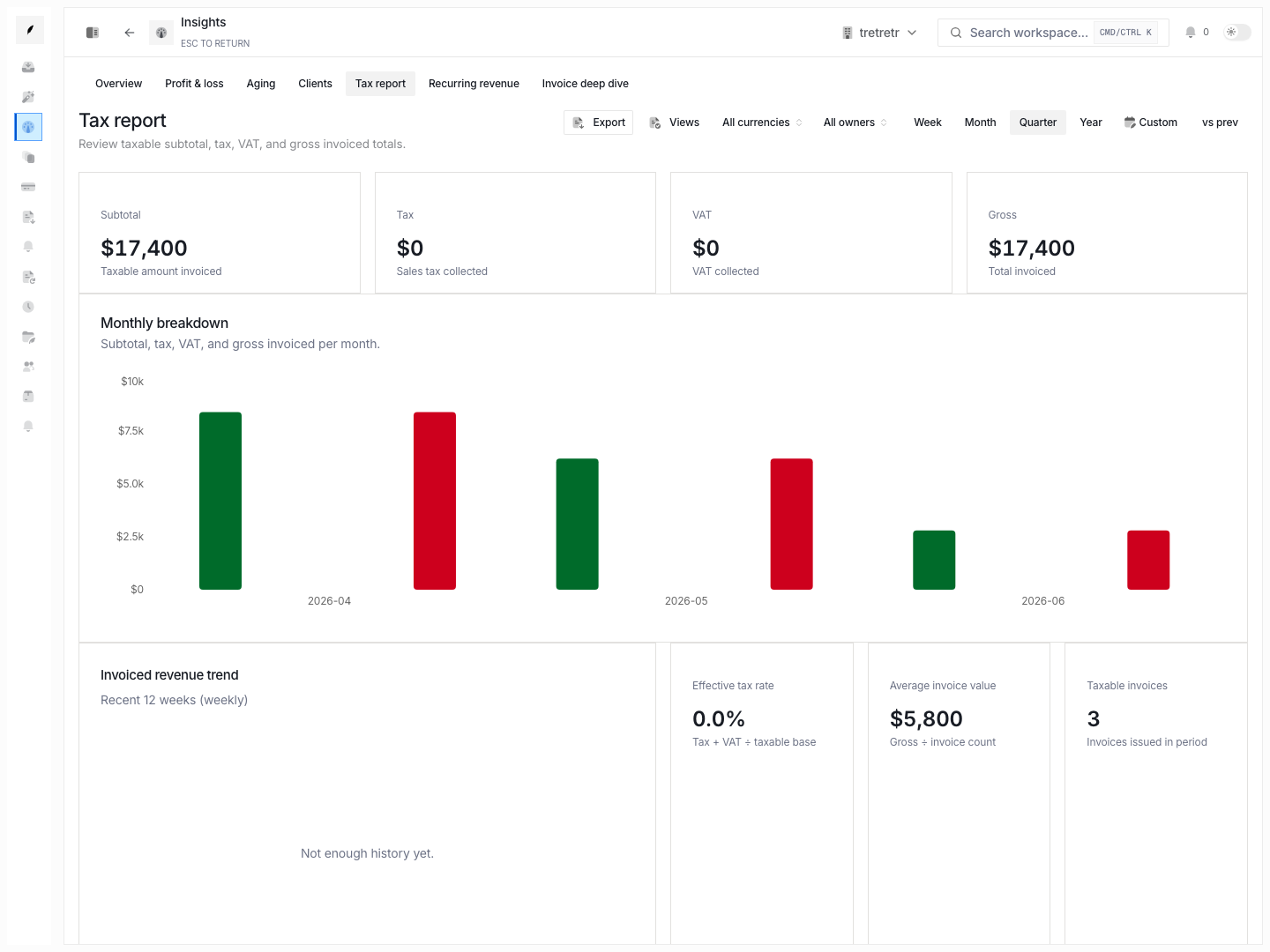This screenshot has height=952, width=1270.
Task: Click the Search workspace field
Action: 1053,33
